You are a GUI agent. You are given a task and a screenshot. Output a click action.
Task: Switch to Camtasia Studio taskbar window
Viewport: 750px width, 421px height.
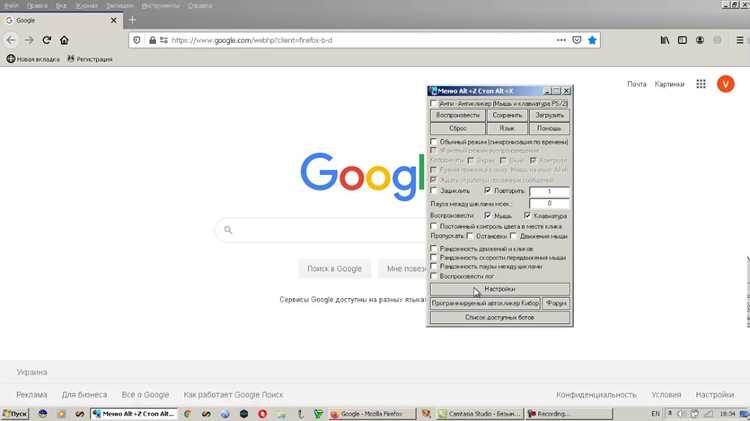pos(479,414)
